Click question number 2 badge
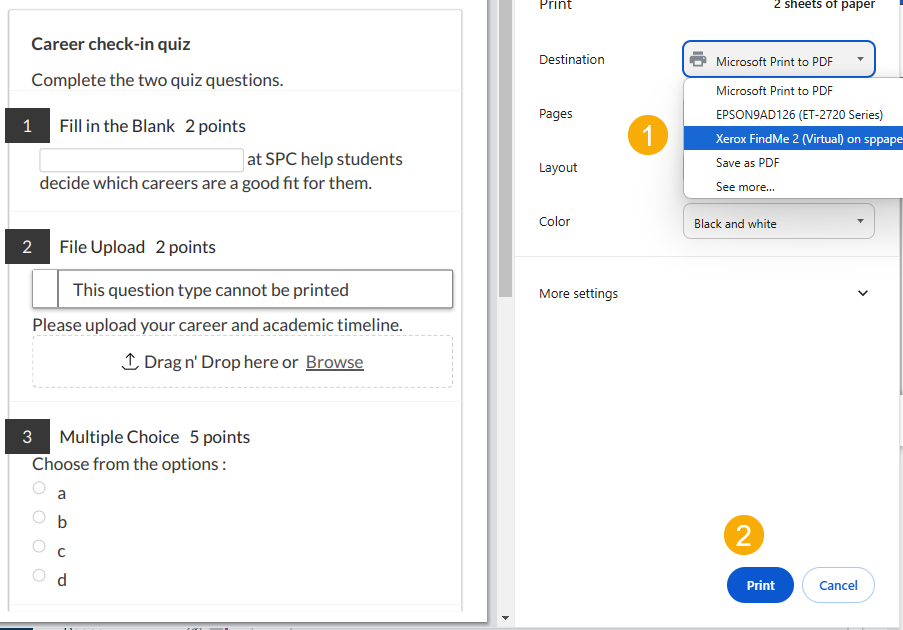 (27, 246)
